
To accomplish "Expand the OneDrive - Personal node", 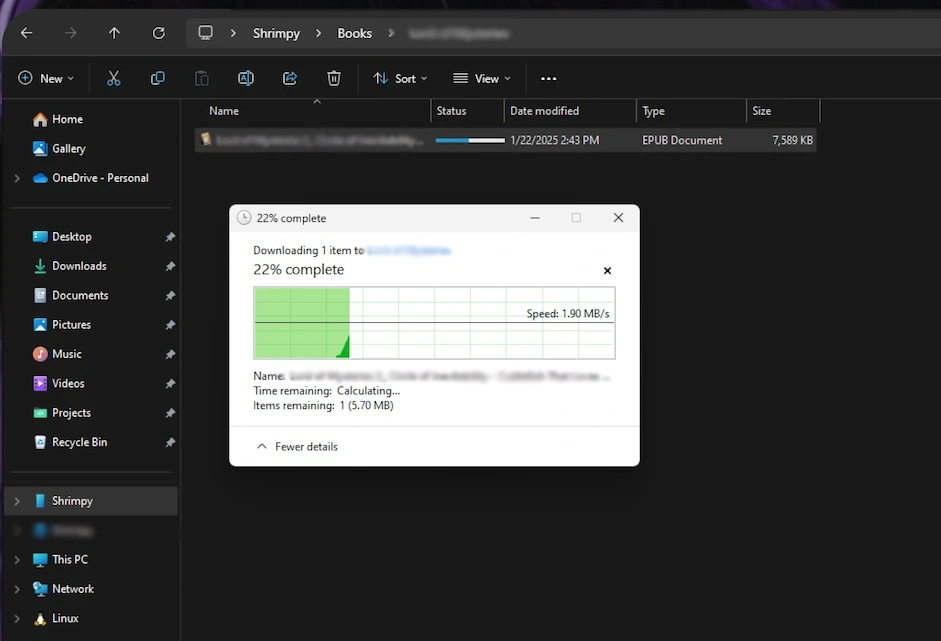I will point(17,178).
